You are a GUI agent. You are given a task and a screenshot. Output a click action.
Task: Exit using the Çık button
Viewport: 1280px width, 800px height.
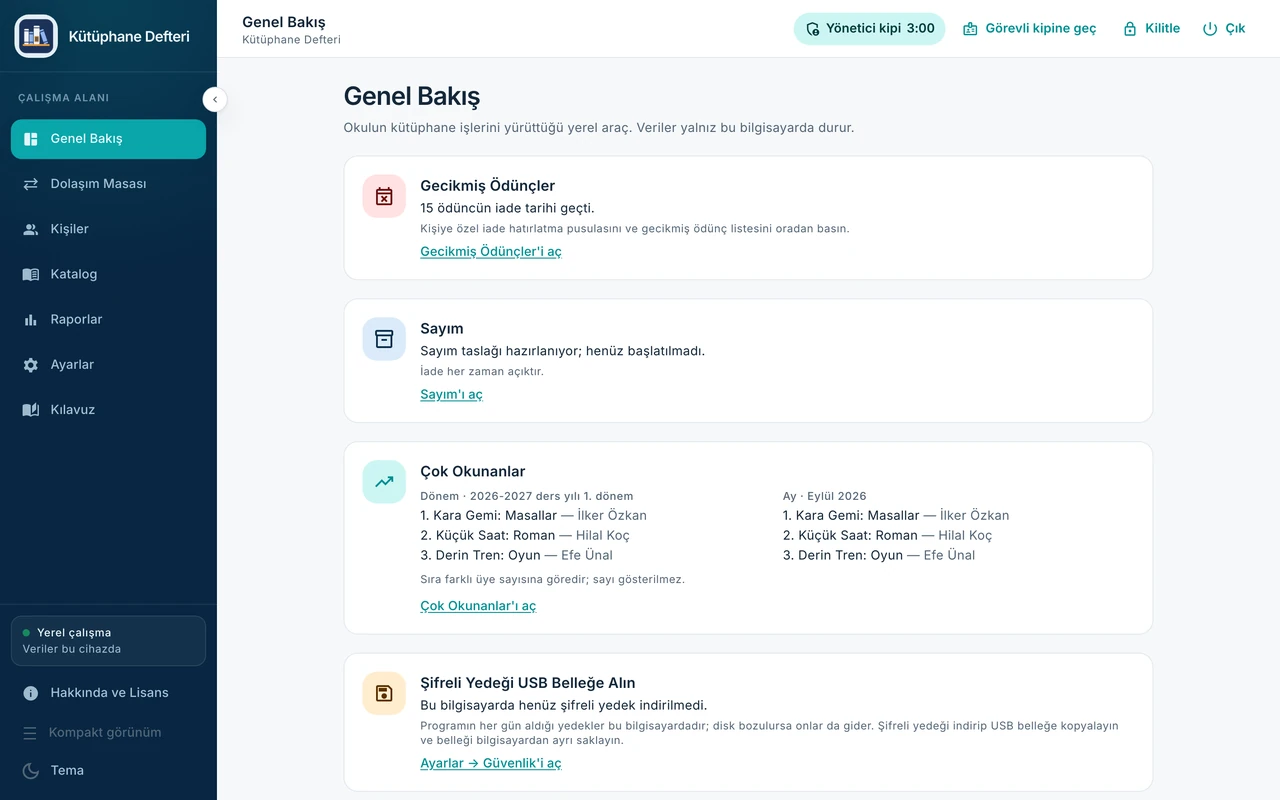pos(1224,29)
